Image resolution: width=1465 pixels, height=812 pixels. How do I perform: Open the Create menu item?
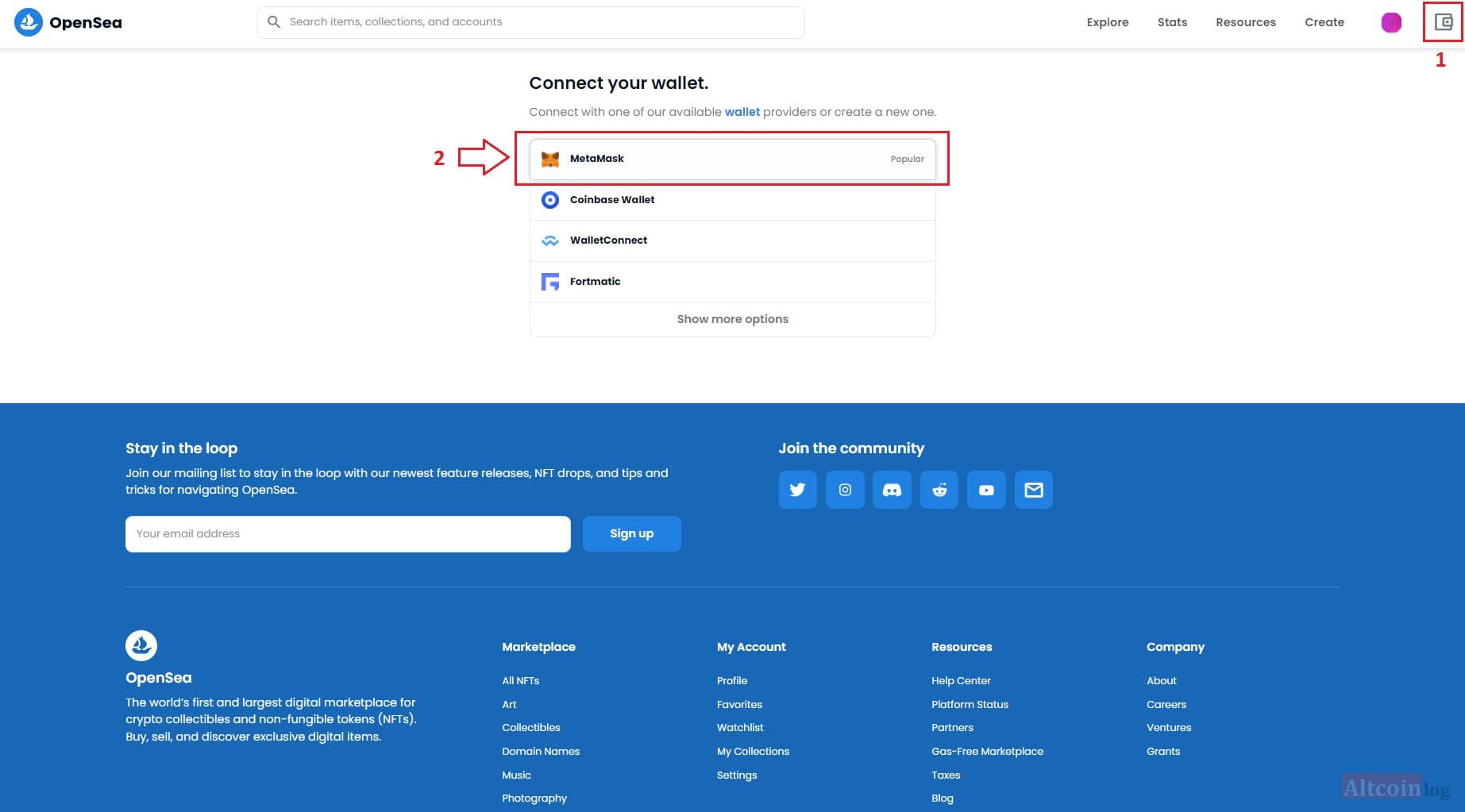pos(1324,22)
